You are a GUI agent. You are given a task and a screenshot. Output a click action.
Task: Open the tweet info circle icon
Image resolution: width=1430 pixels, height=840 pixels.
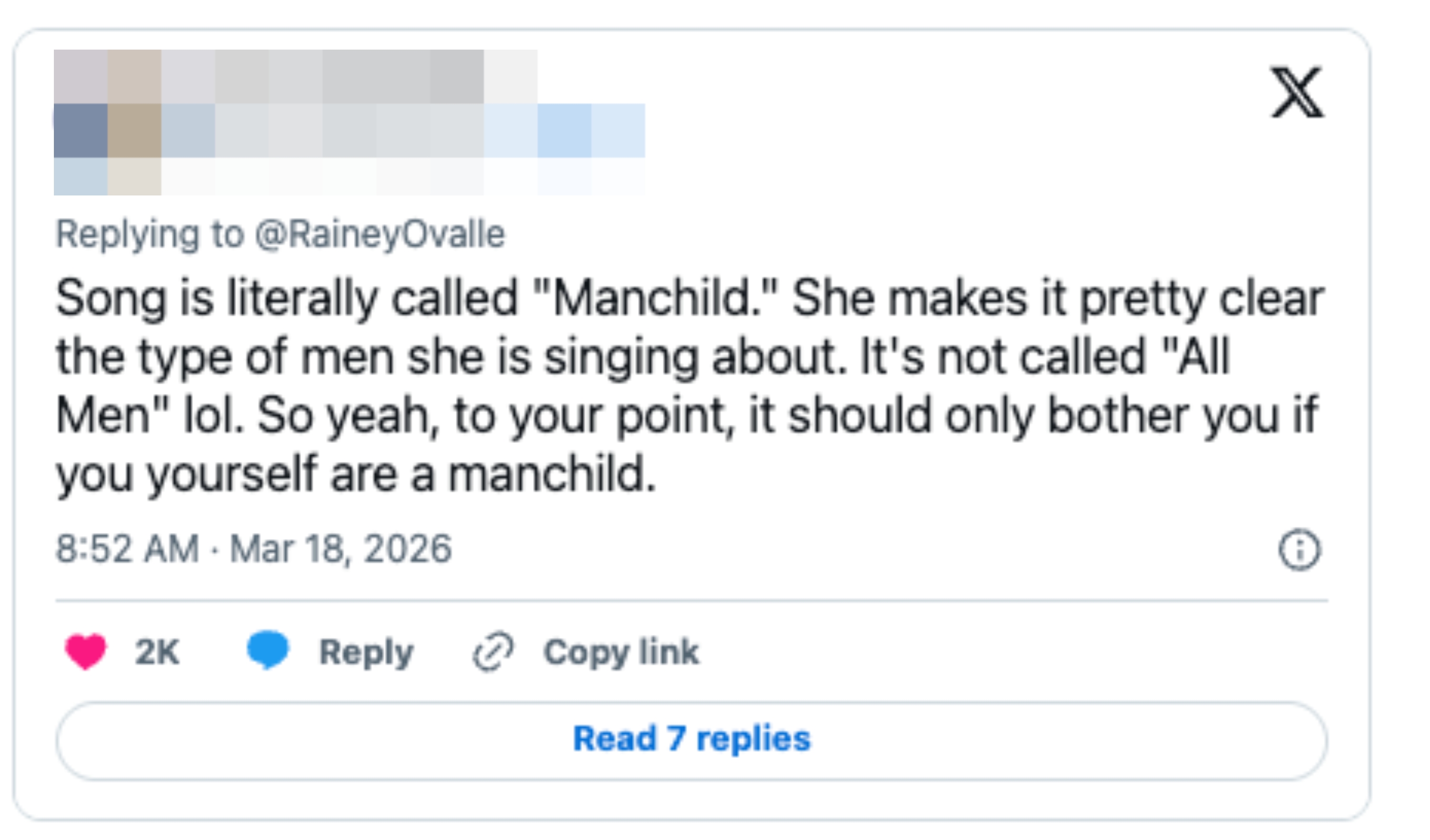[1299, 549]
